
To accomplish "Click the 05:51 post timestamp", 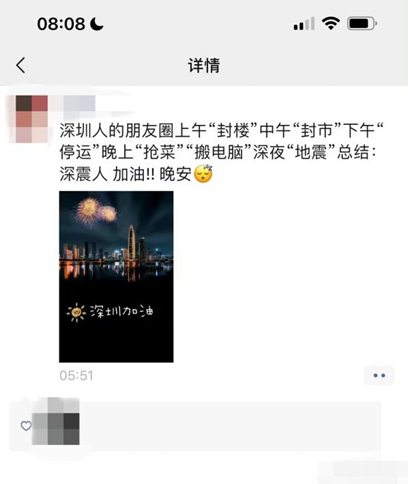I will point(76,376).
